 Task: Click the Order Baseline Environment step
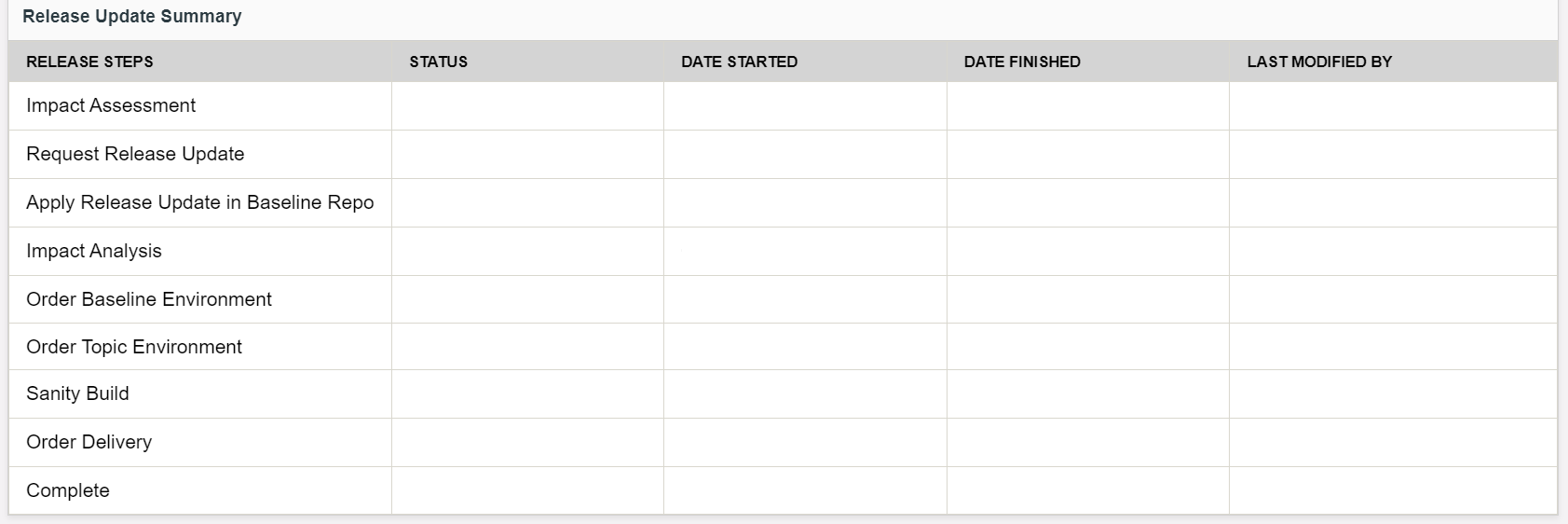coord(149,299)
